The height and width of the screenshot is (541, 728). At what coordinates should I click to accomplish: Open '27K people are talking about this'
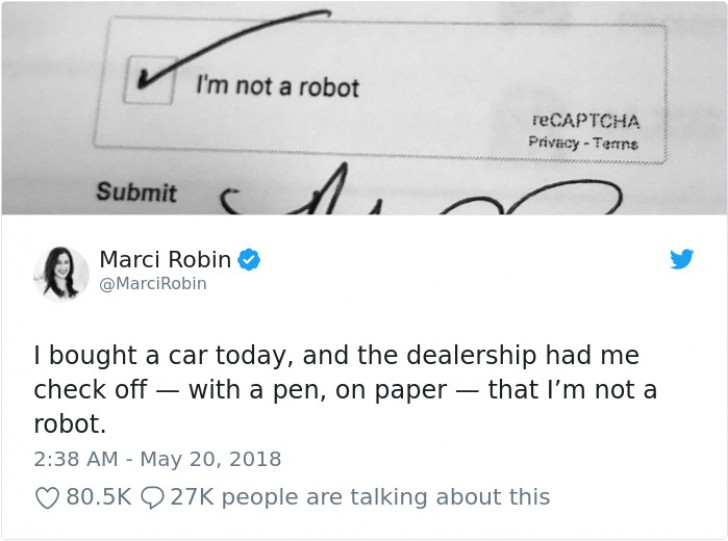click(x=360, y=497)
